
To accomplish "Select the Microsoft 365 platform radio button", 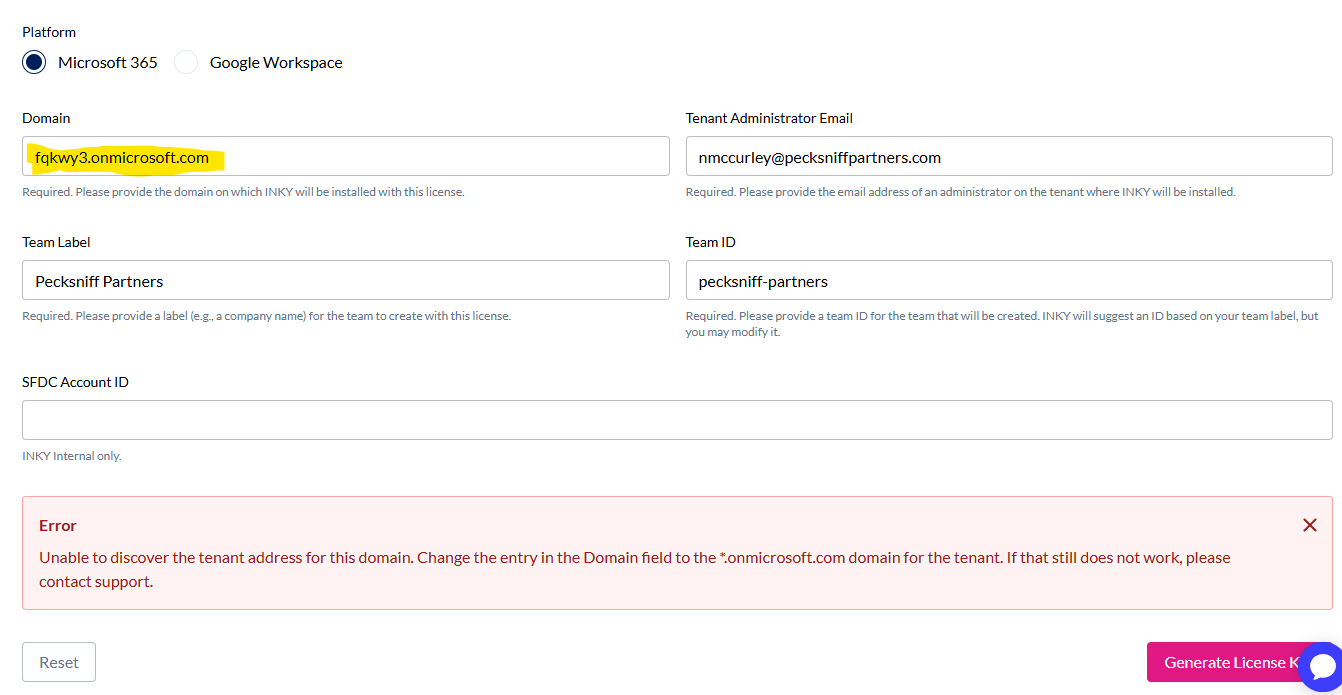I will [x=34, y=62].
